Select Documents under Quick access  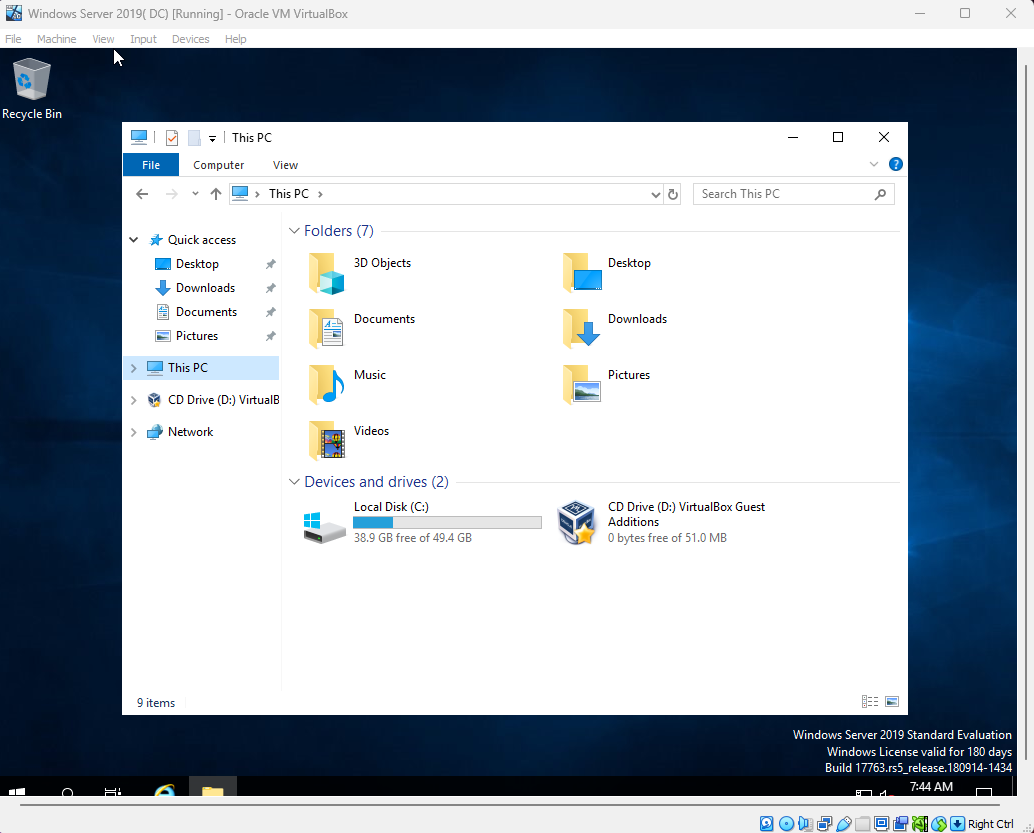pos(206,312)
